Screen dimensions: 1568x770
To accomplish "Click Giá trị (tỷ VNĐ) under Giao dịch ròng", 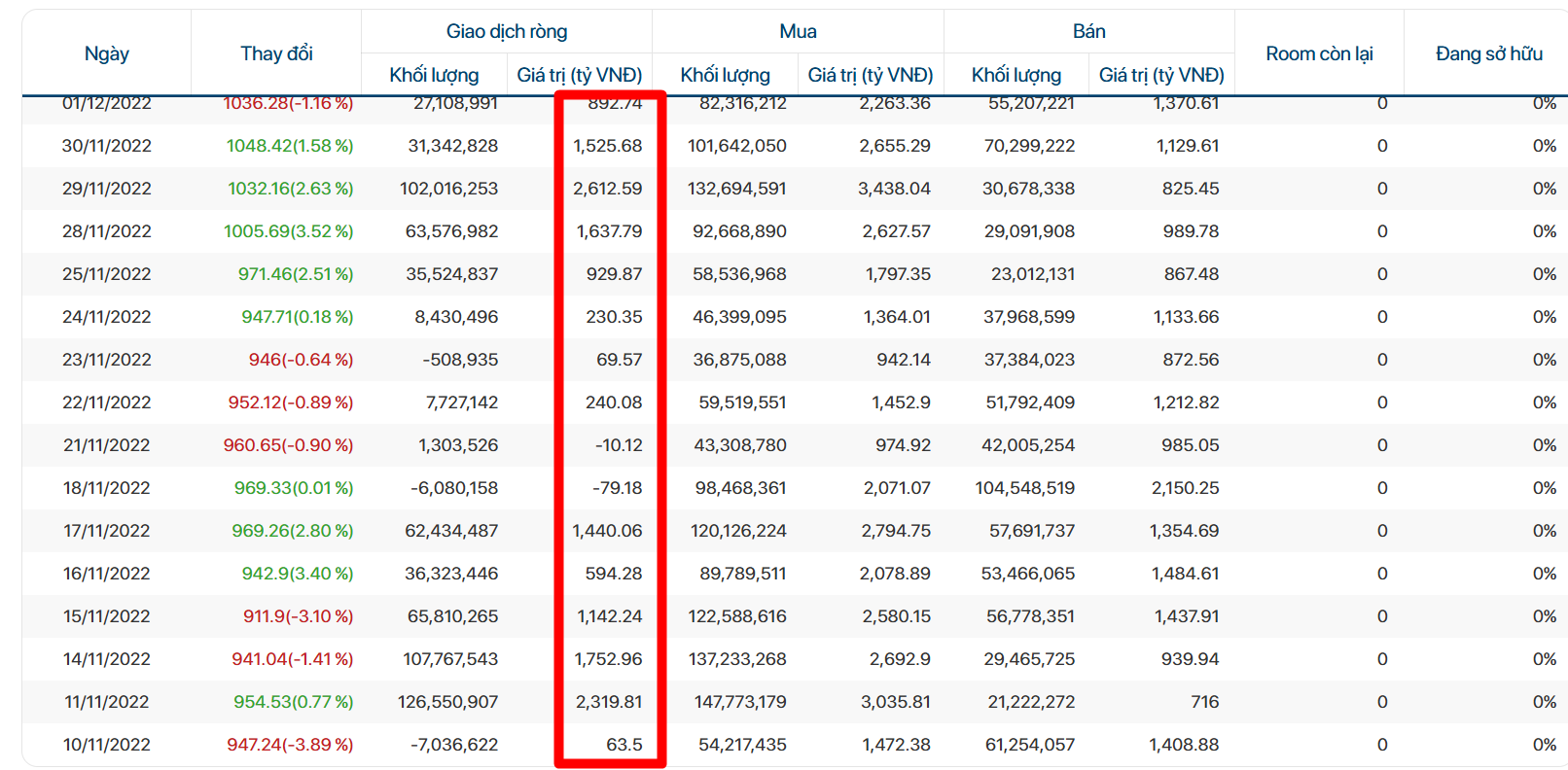I will 580,75.
